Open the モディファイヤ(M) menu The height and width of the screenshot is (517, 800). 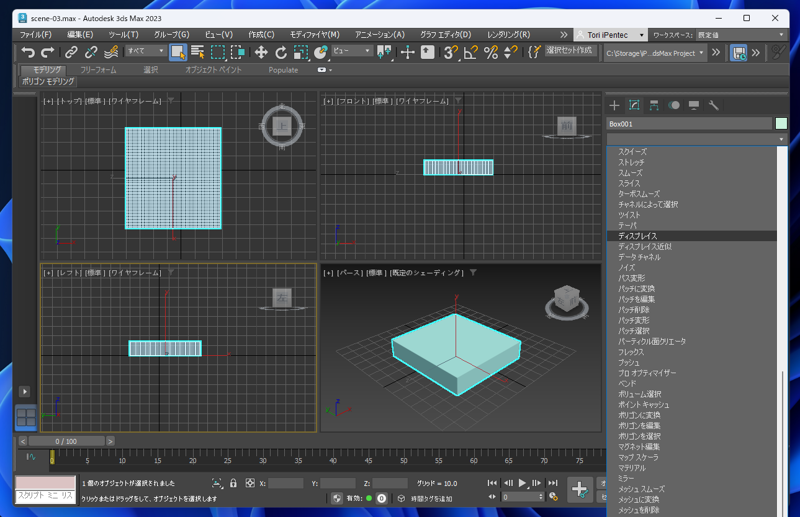(x=315, y=35)
